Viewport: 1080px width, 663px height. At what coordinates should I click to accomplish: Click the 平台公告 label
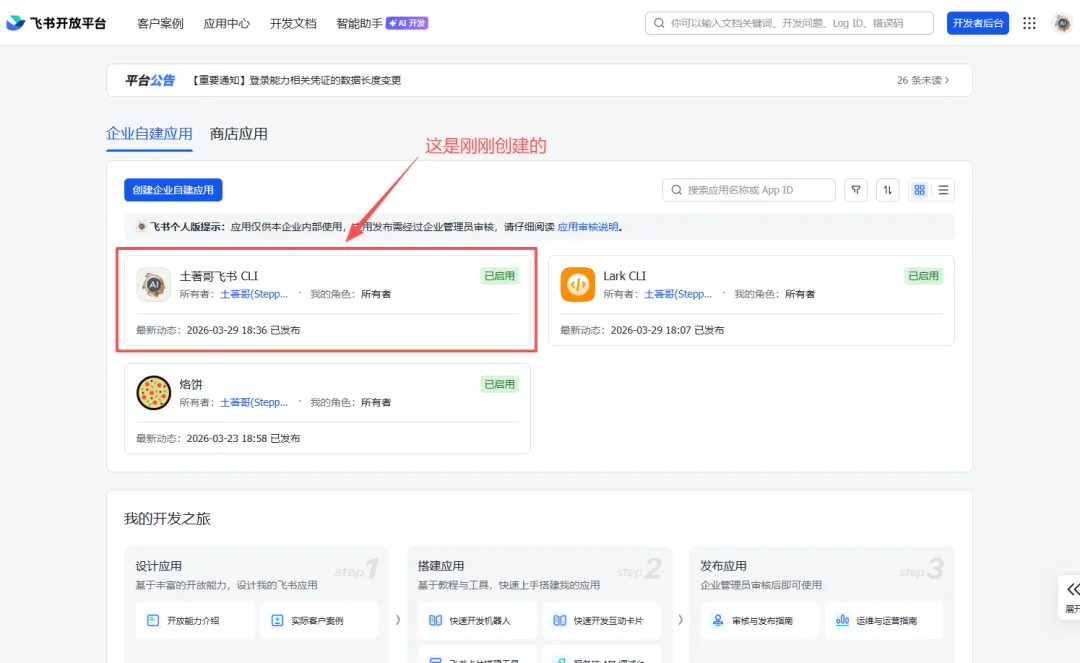coord(149,81)
